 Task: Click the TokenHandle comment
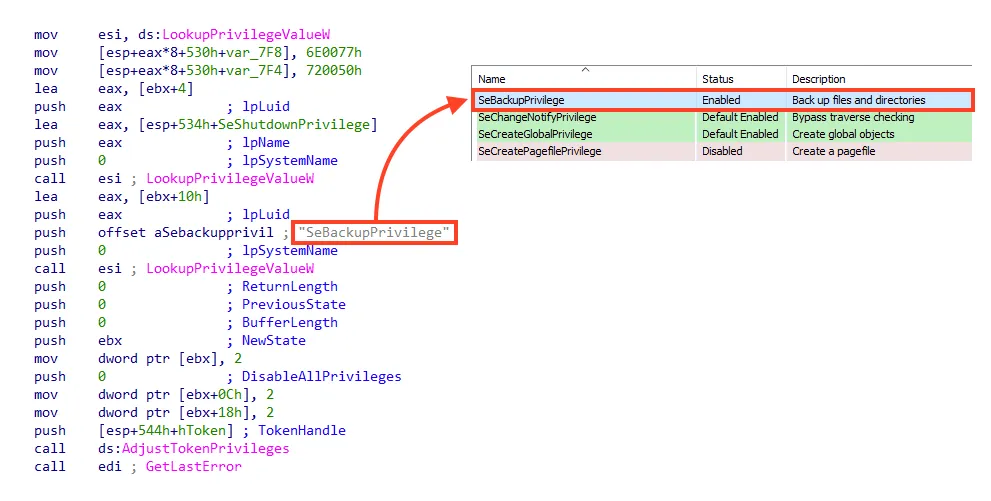[302, 431]
